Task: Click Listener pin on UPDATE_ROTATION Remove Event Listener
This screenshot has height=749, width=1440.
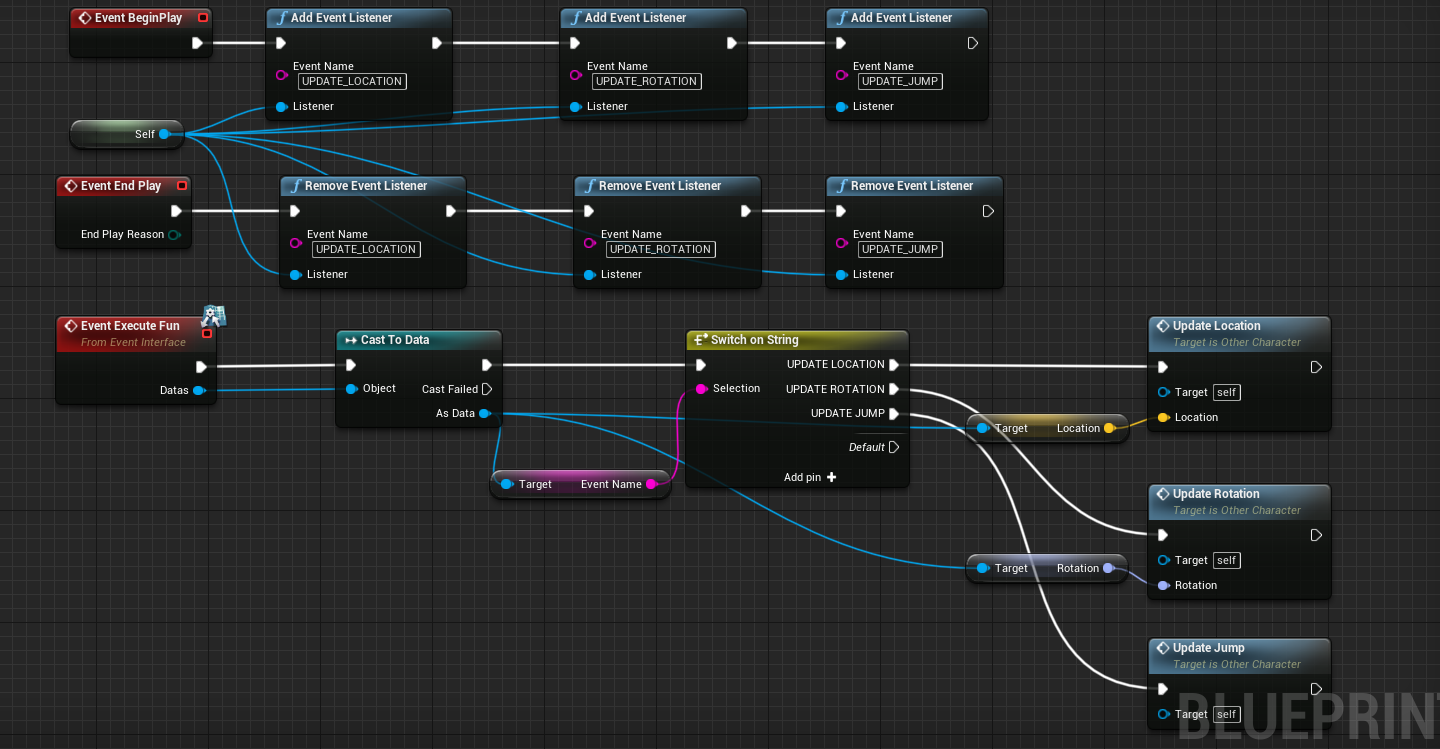Action: coord(589,275)
